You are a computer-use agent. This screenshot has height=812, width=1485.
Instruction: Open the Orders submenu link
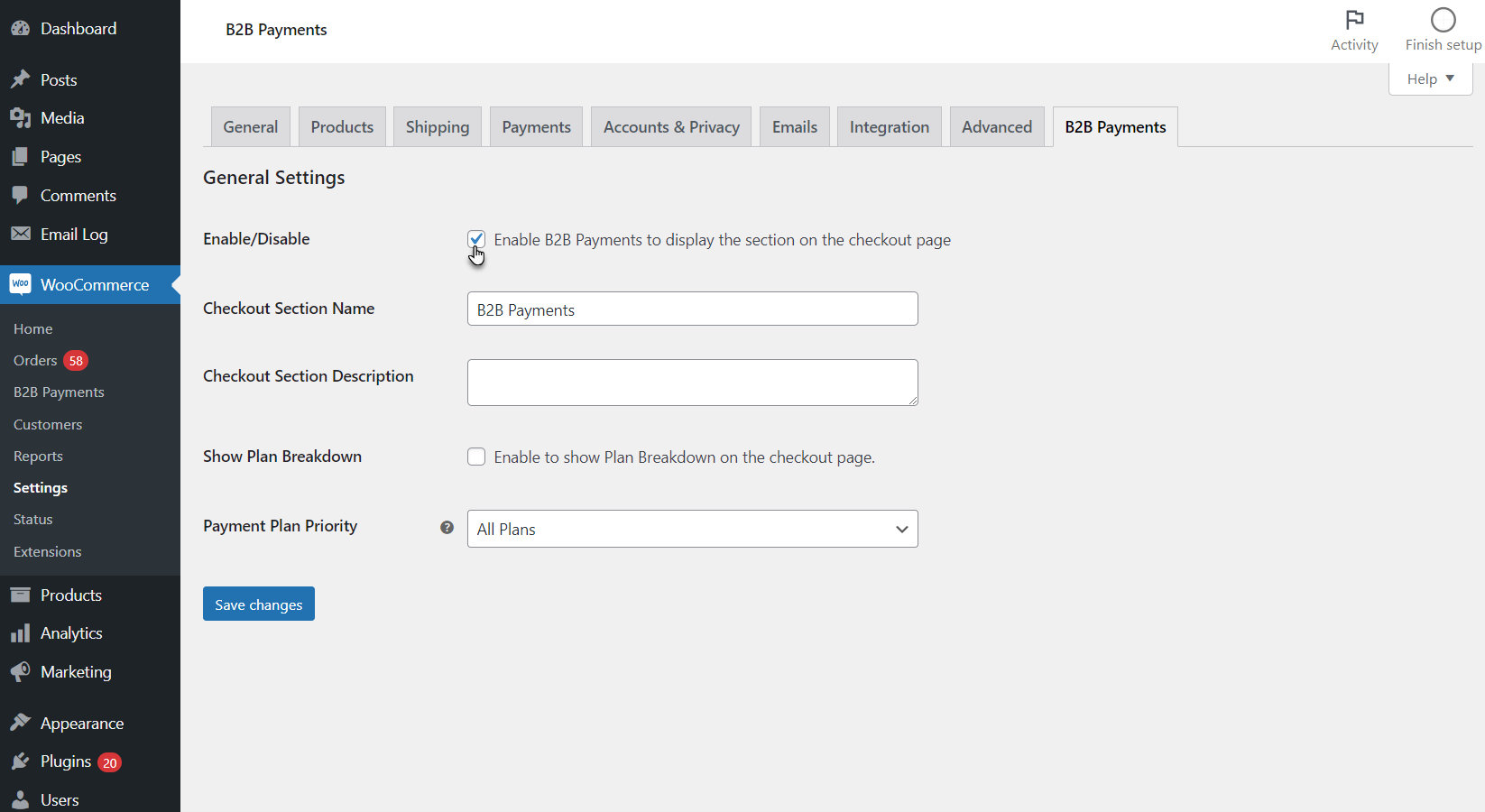(35, 361)
